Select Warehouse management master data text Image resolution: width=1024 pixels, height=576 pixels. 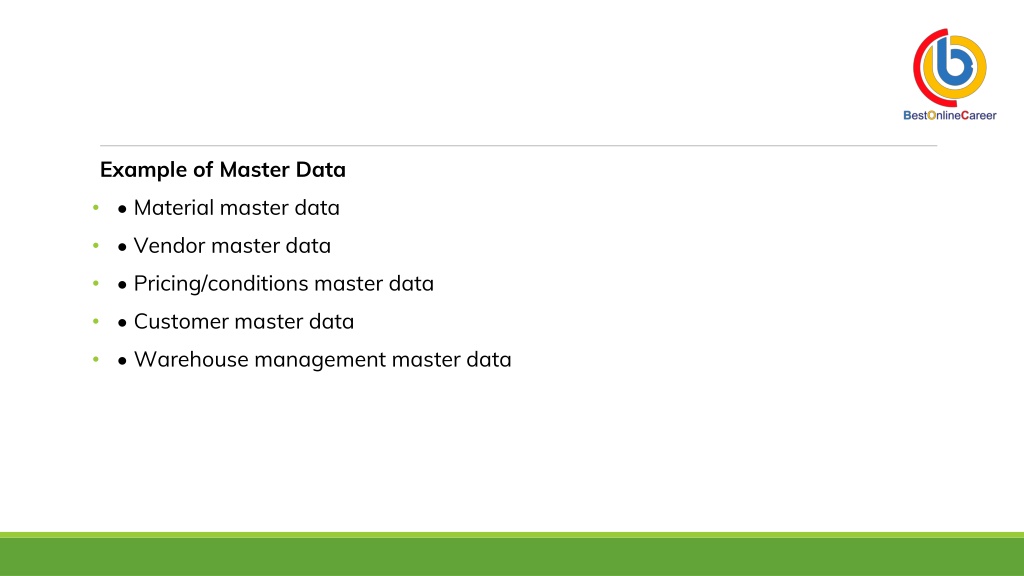[323, 359]
